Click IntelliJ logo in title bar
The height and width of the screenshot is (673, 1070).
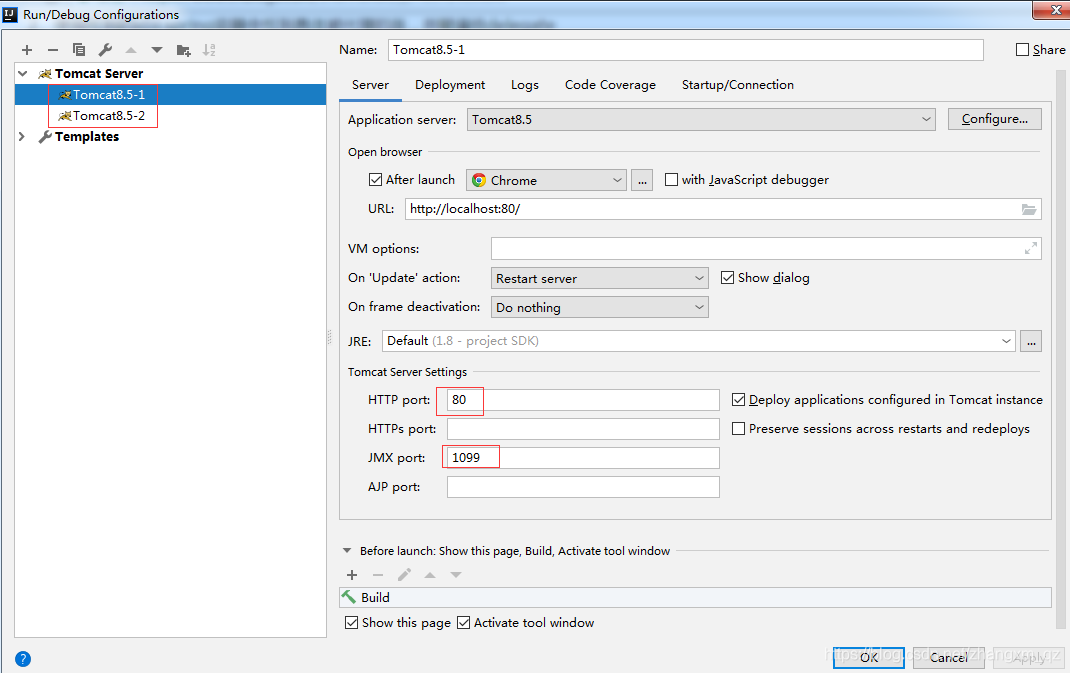tap(10, 14)
